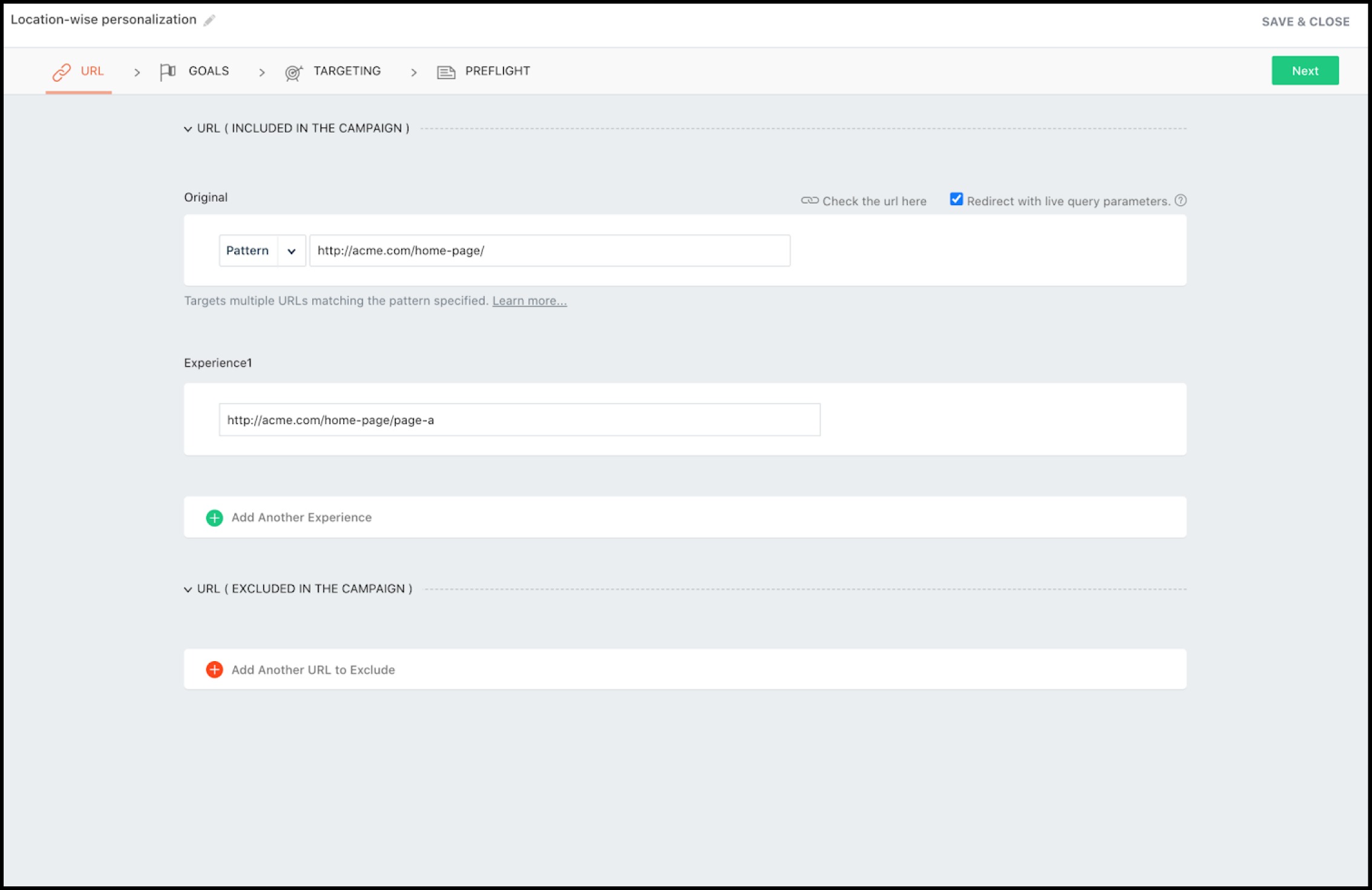Switch to the GOALS step tab

tap(208, 71)
